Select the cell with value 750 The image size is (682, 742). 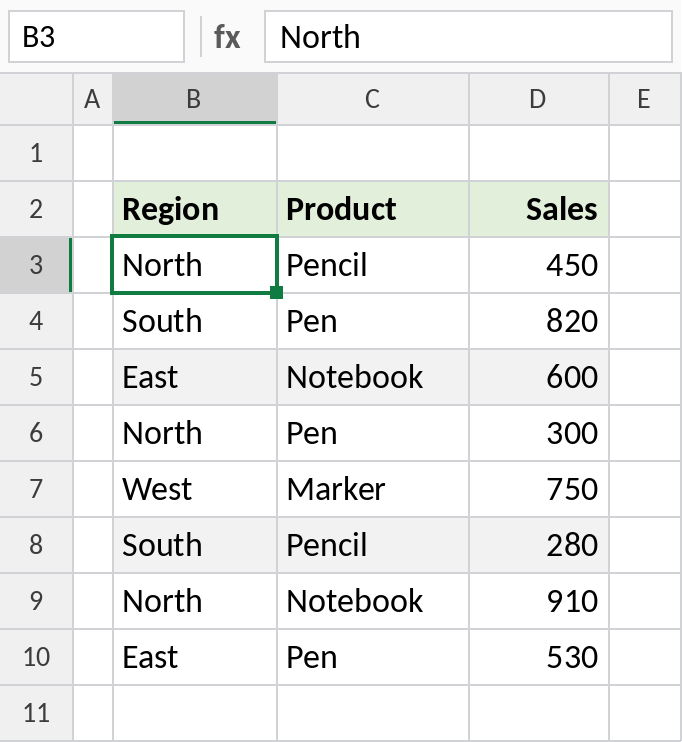(x=539, y=489)
